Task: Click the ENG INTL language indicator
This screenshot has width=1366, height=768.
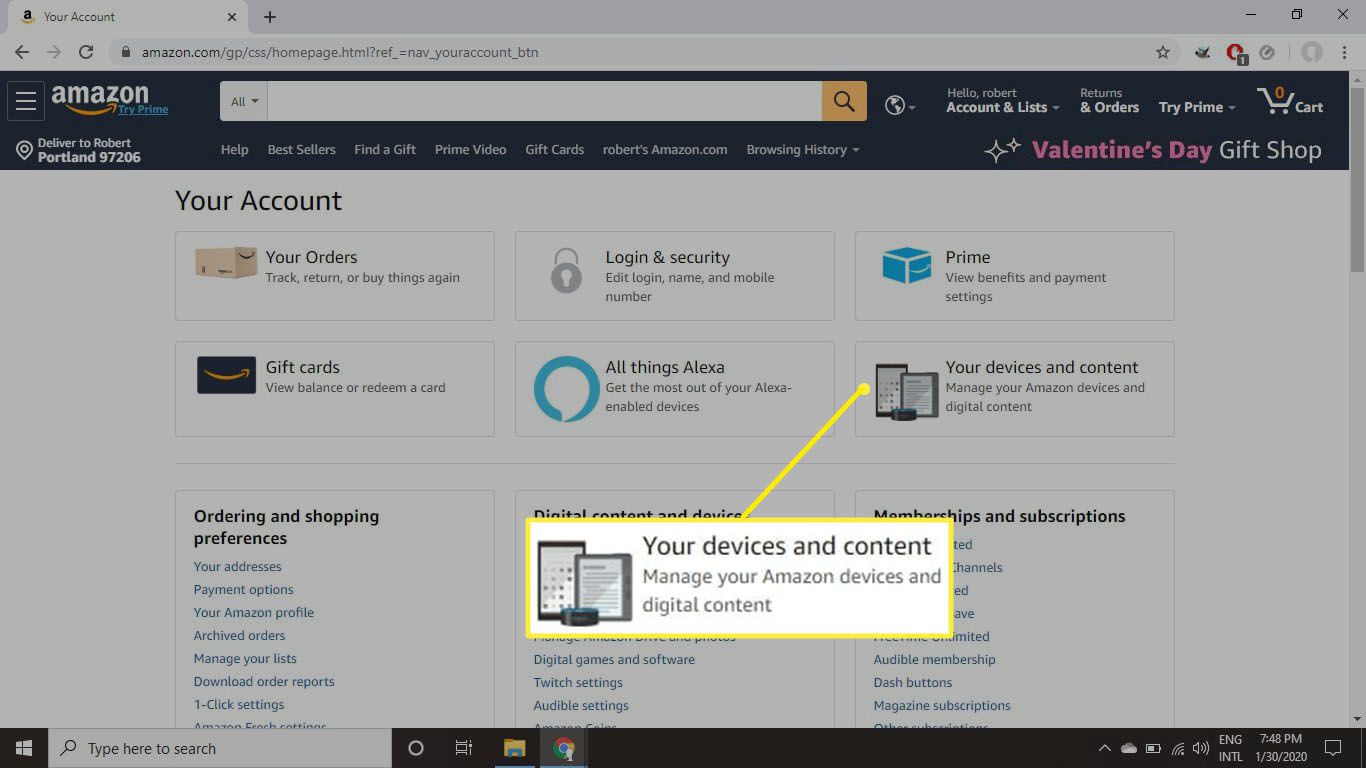Action: 1230,748
